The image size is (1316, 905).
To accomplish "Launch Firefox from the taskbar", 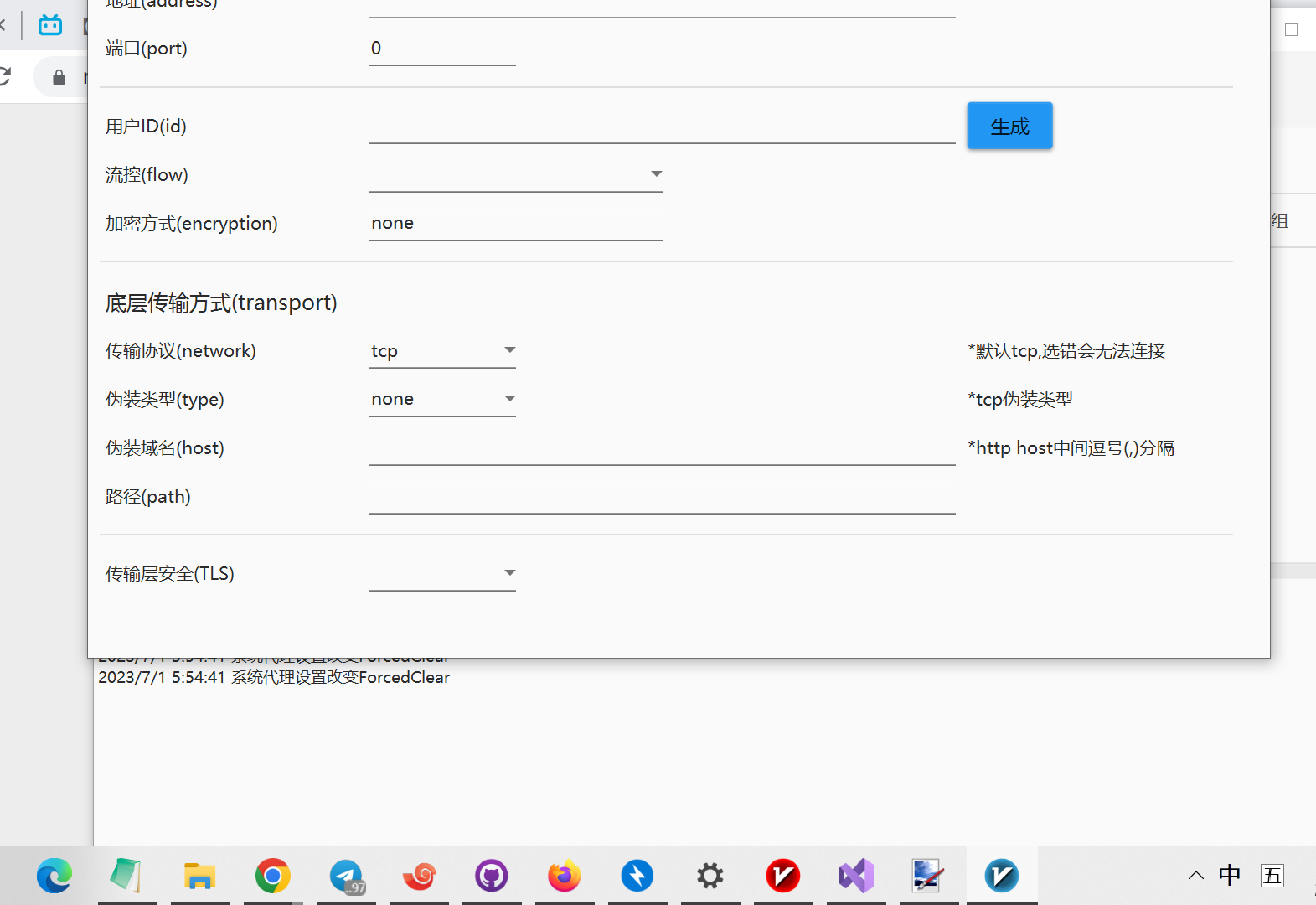I will pyautogui.click(x=565, y=877).
